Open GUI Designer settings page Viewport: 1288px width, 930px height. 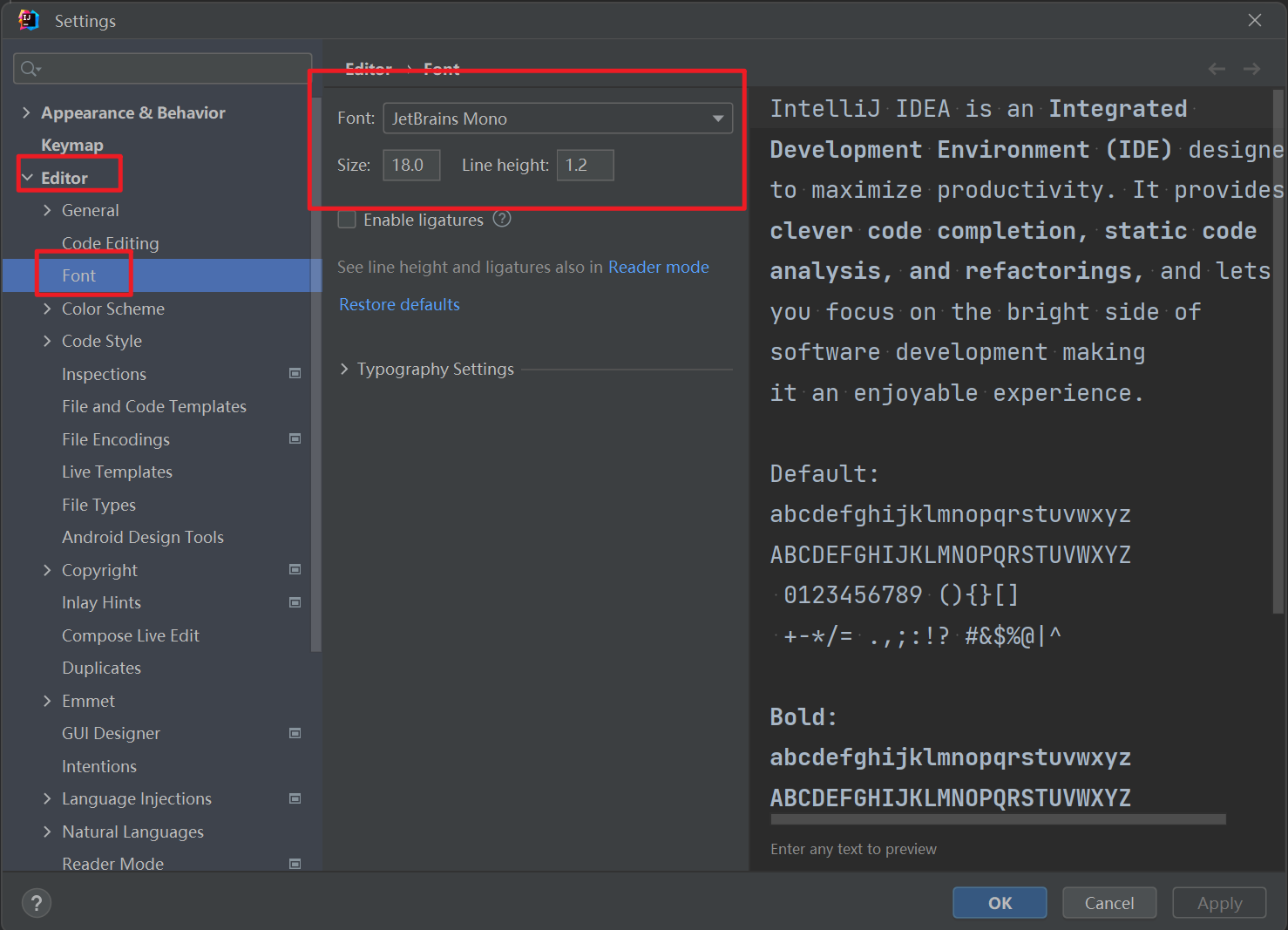[111, 733]
